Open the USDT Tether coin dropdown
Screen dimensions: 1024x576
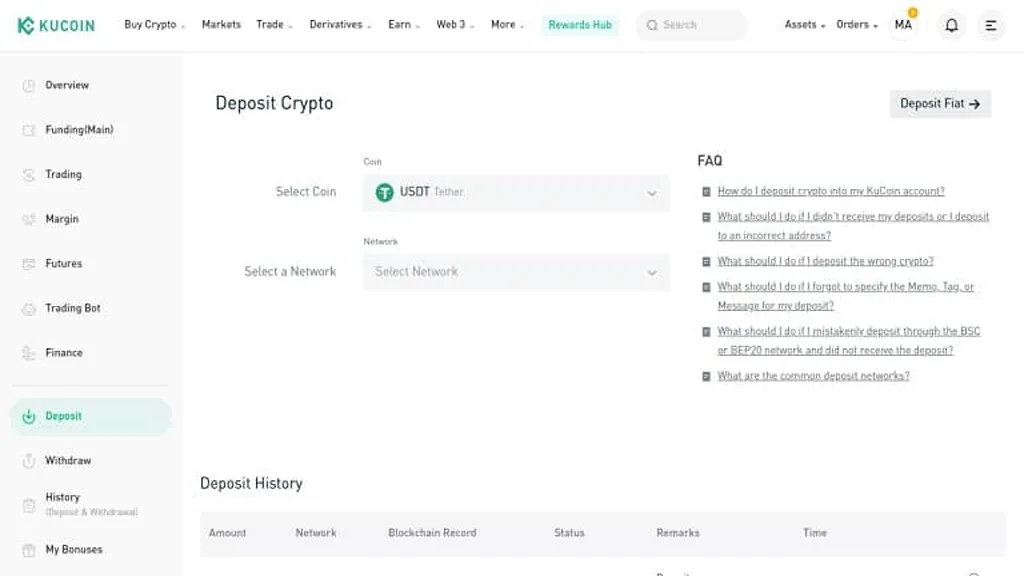516,192
